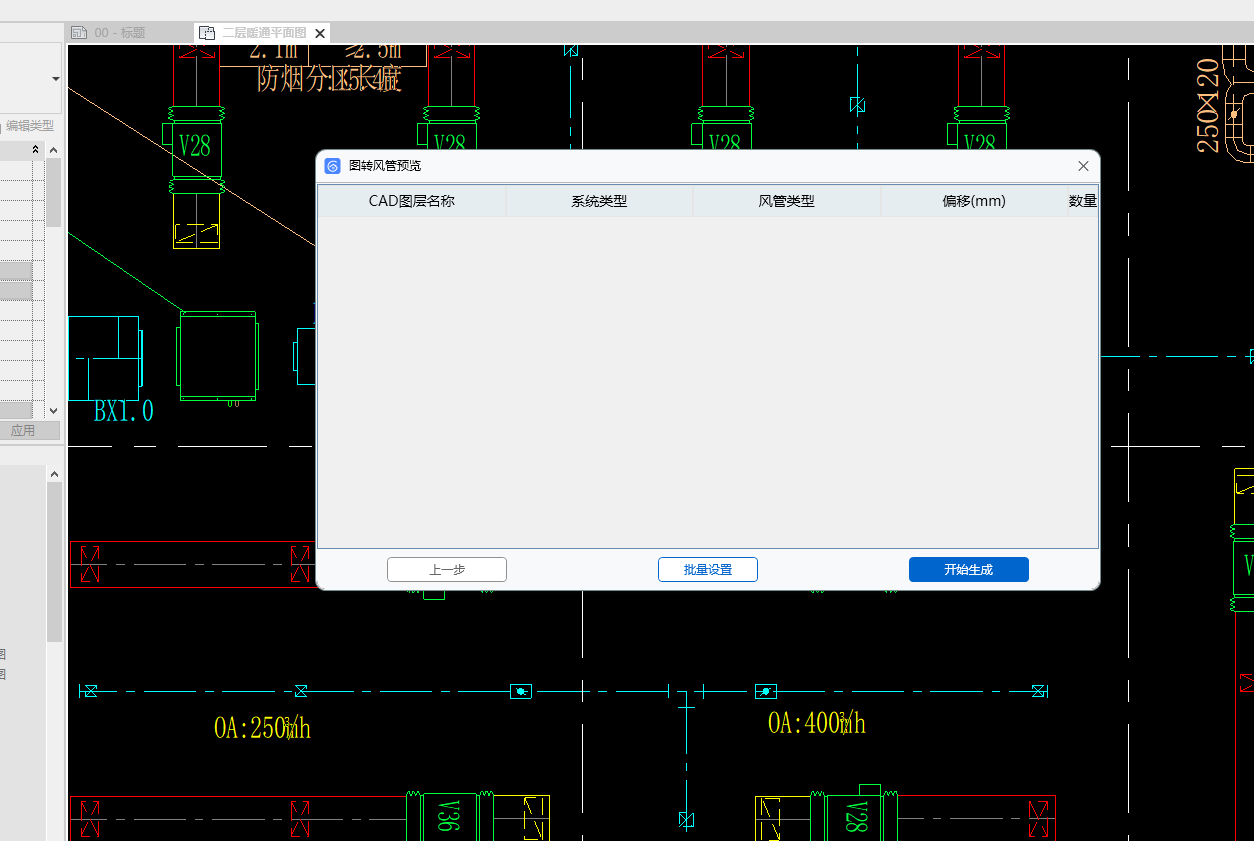Click the 图转风管预览 dialog logo icon

(333, 166)
